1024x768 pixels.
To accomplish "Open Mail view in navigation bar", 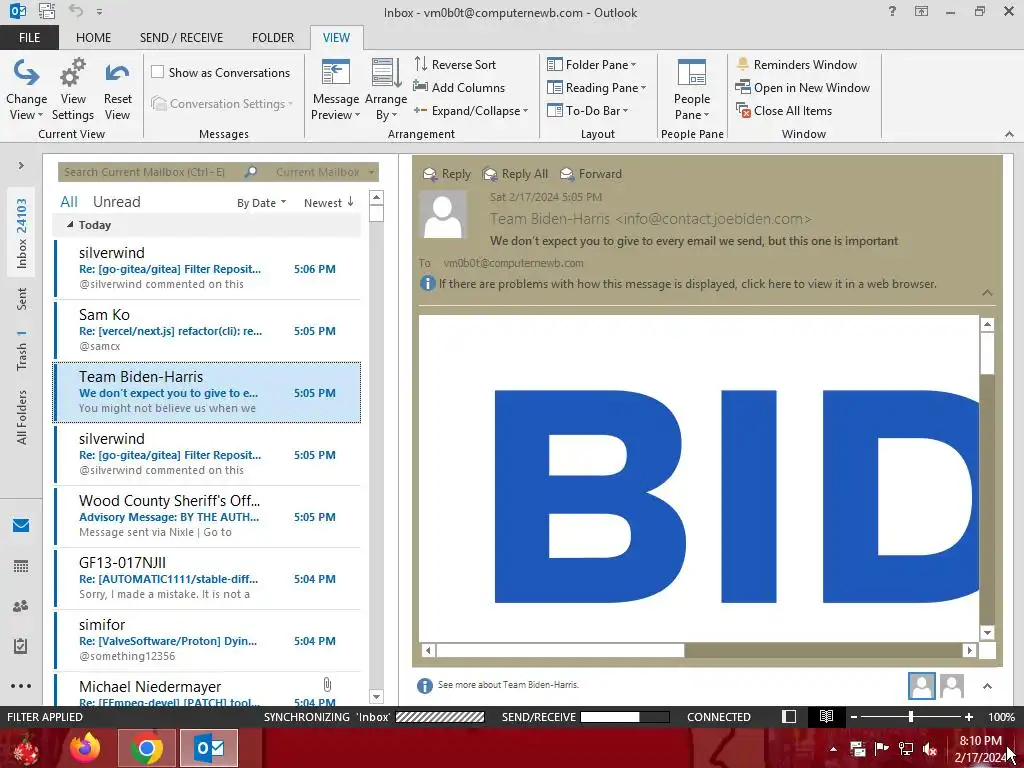I will click(21, 525).
